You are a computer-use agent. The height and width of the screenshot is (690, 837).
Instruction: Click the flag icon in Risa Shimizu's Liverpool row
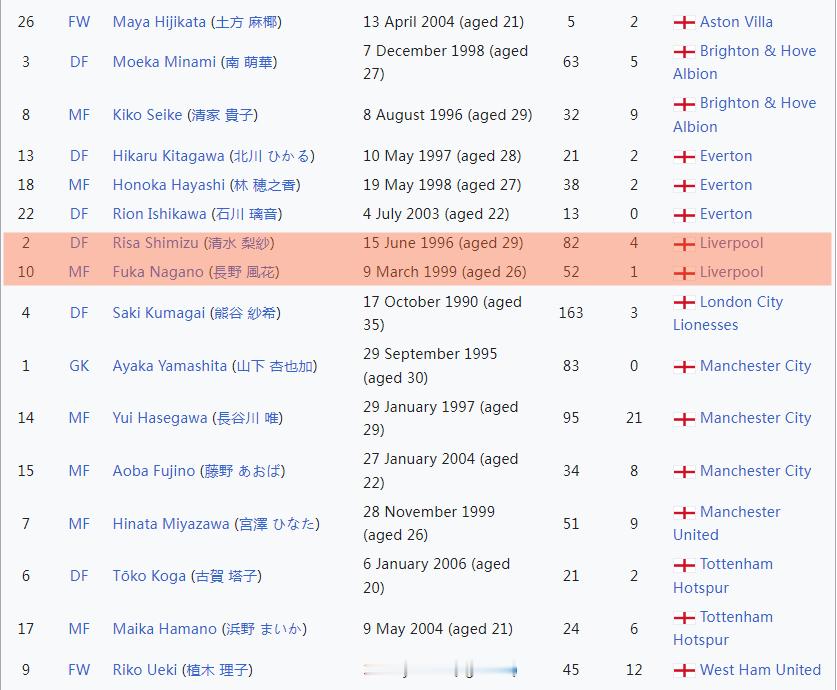coord(684,244)
